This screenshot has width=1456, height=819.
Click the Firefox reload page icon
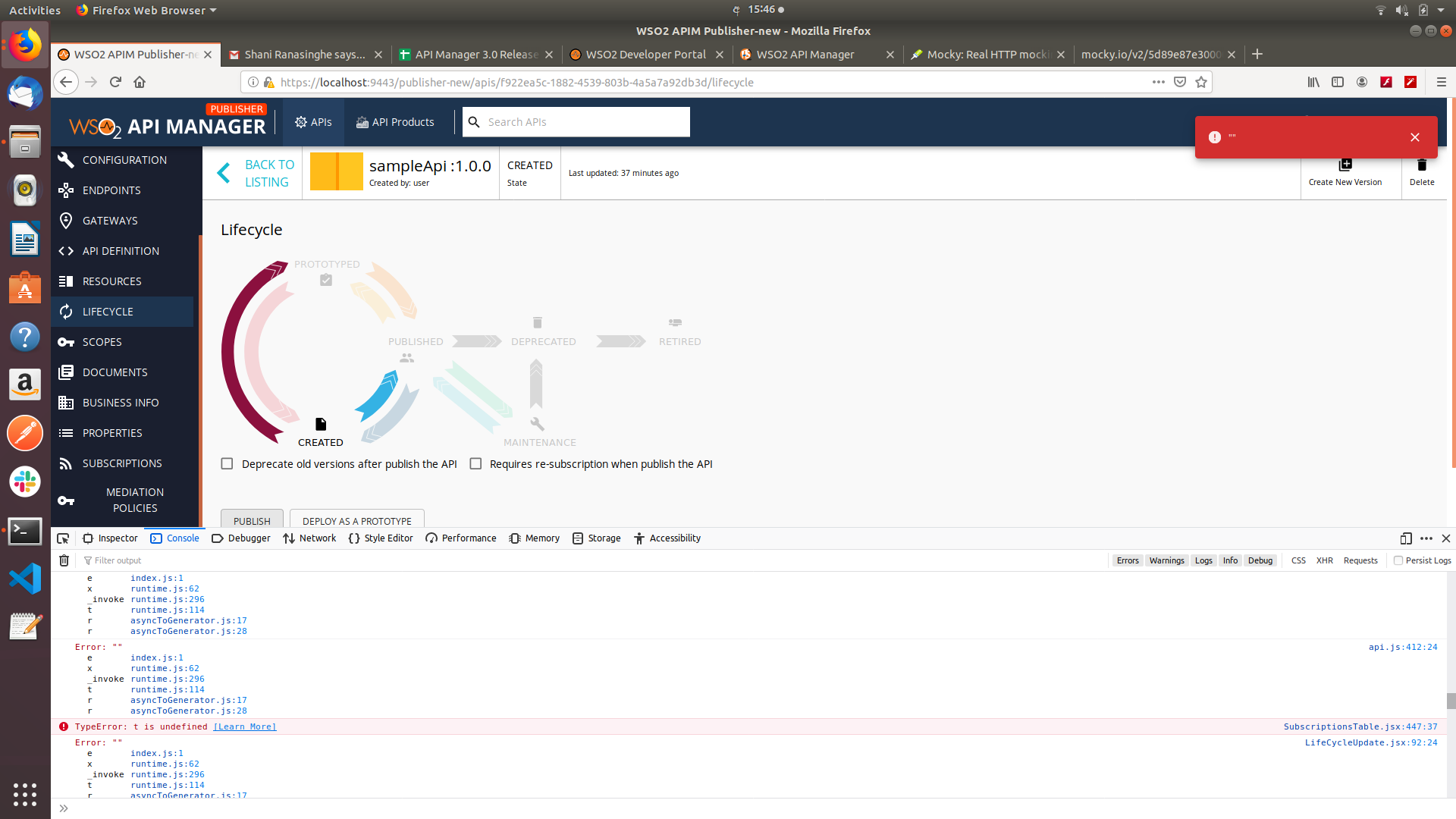tap(115, 82)
